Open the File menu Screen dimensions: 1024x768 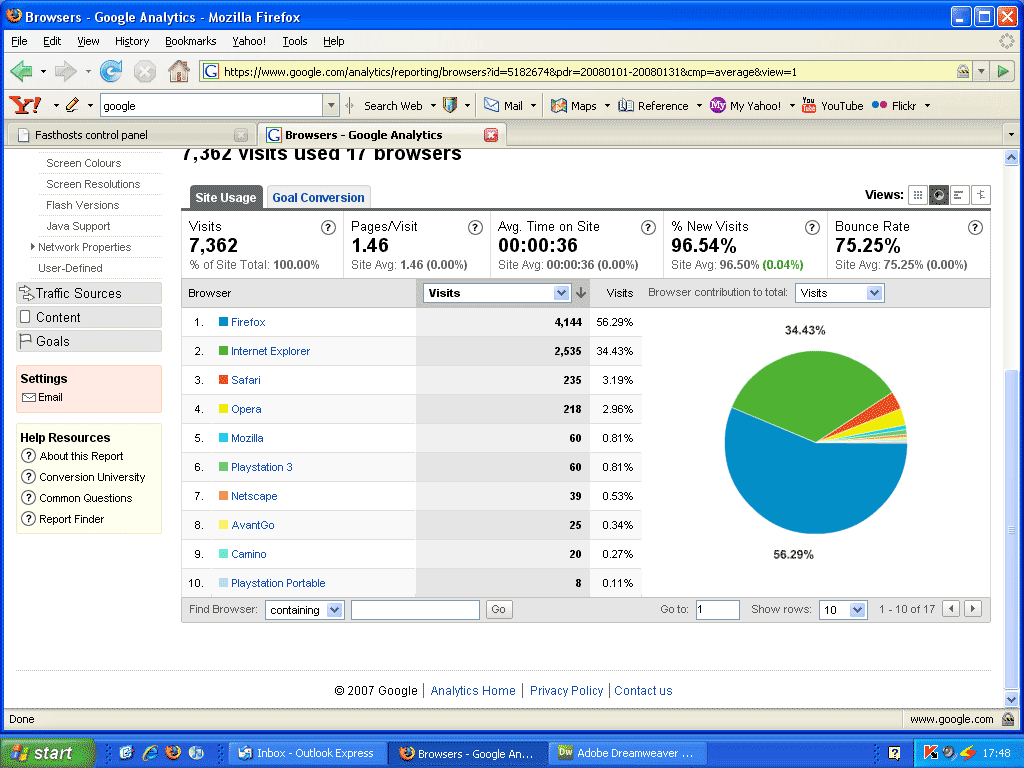tap(20, 41)
